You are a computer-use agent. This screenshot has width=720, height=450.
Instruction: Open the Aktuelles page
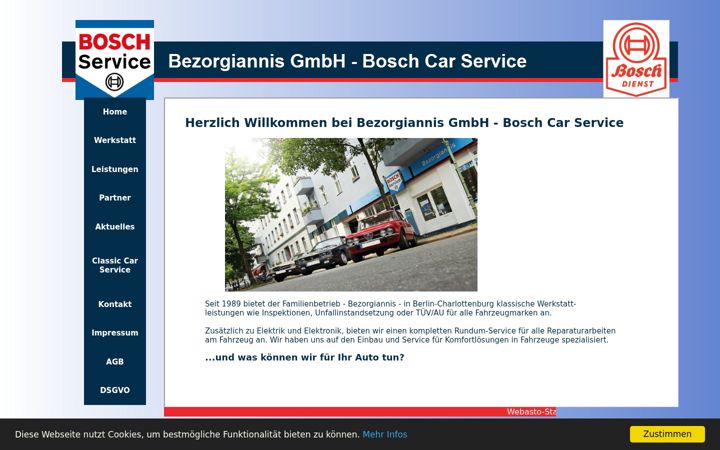coord(115,226)
